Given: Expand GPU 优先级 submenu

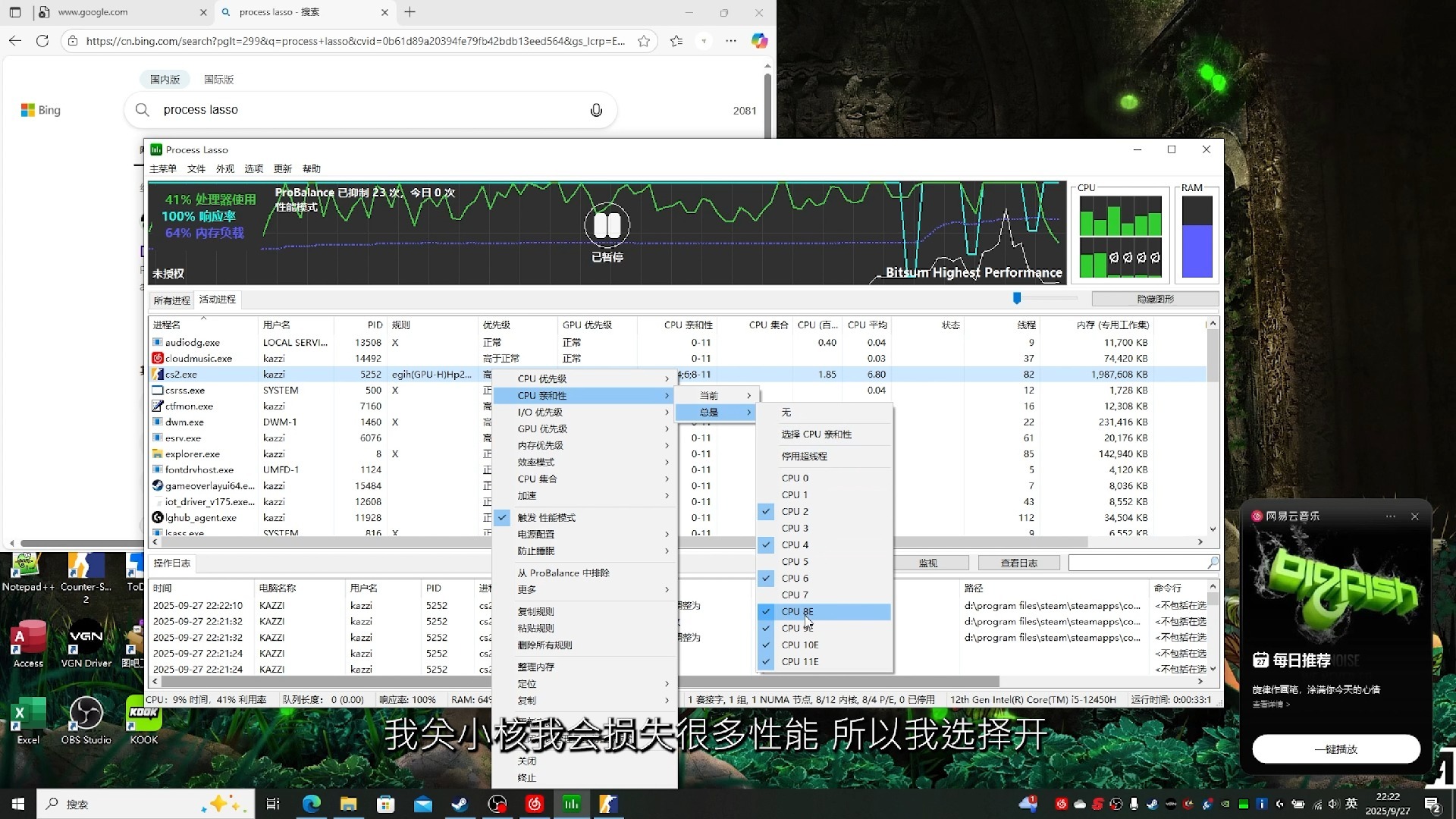Looking at the screenshot, I should 584,428.
